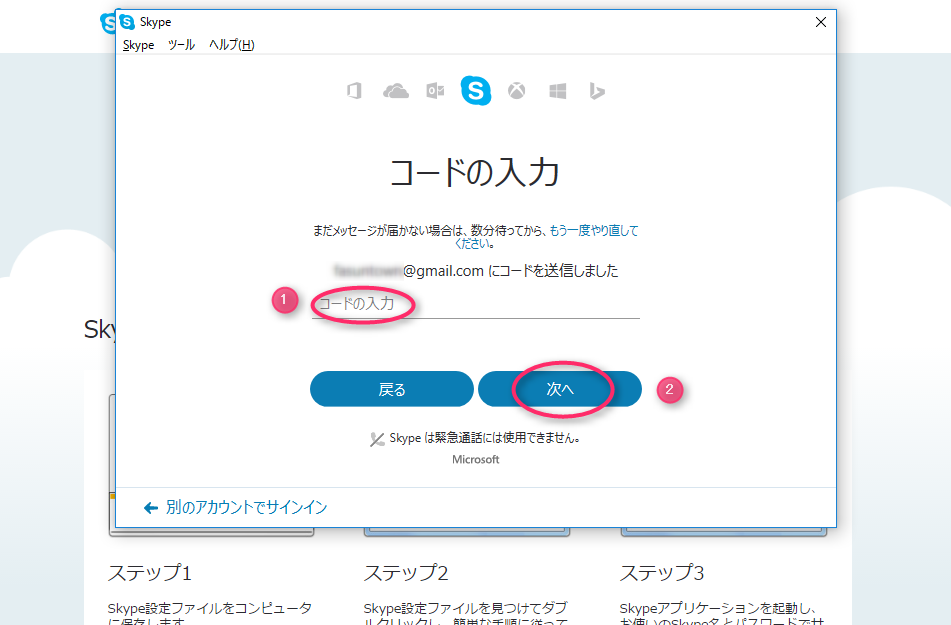Click the back arrow beside 別のアカウントでサインイン

pos(150,508)
